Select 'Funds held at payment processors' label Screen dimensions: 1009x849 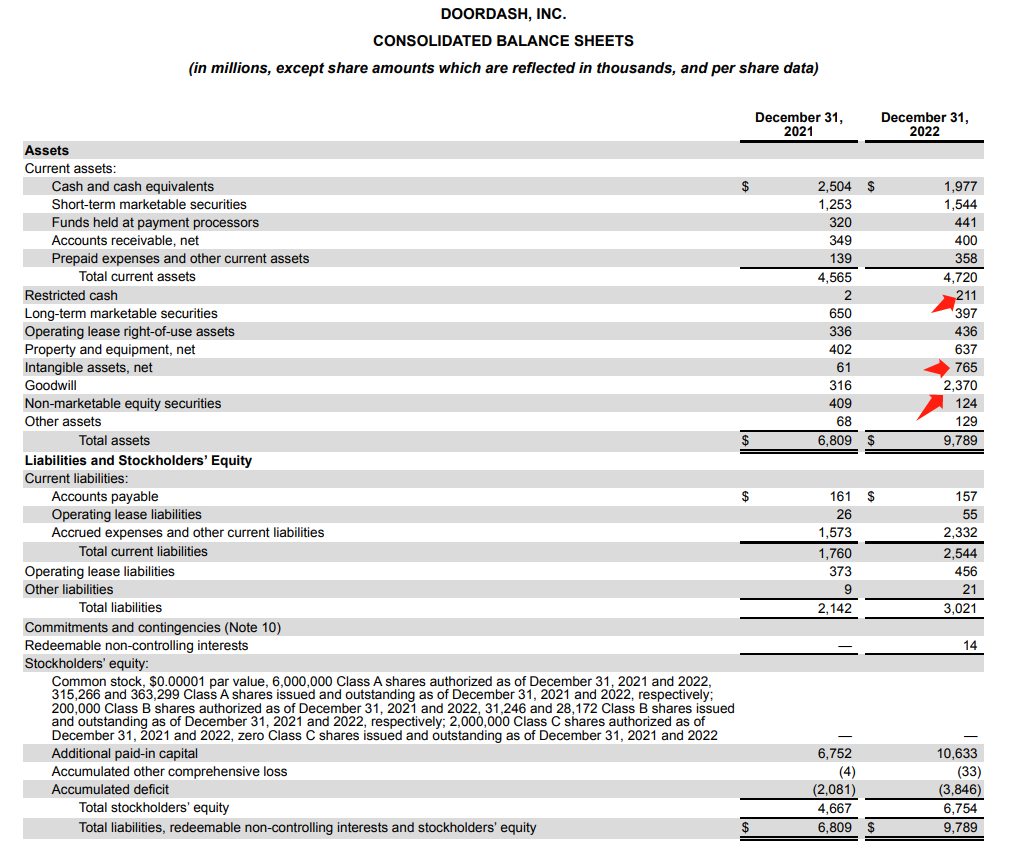(155, 223)
